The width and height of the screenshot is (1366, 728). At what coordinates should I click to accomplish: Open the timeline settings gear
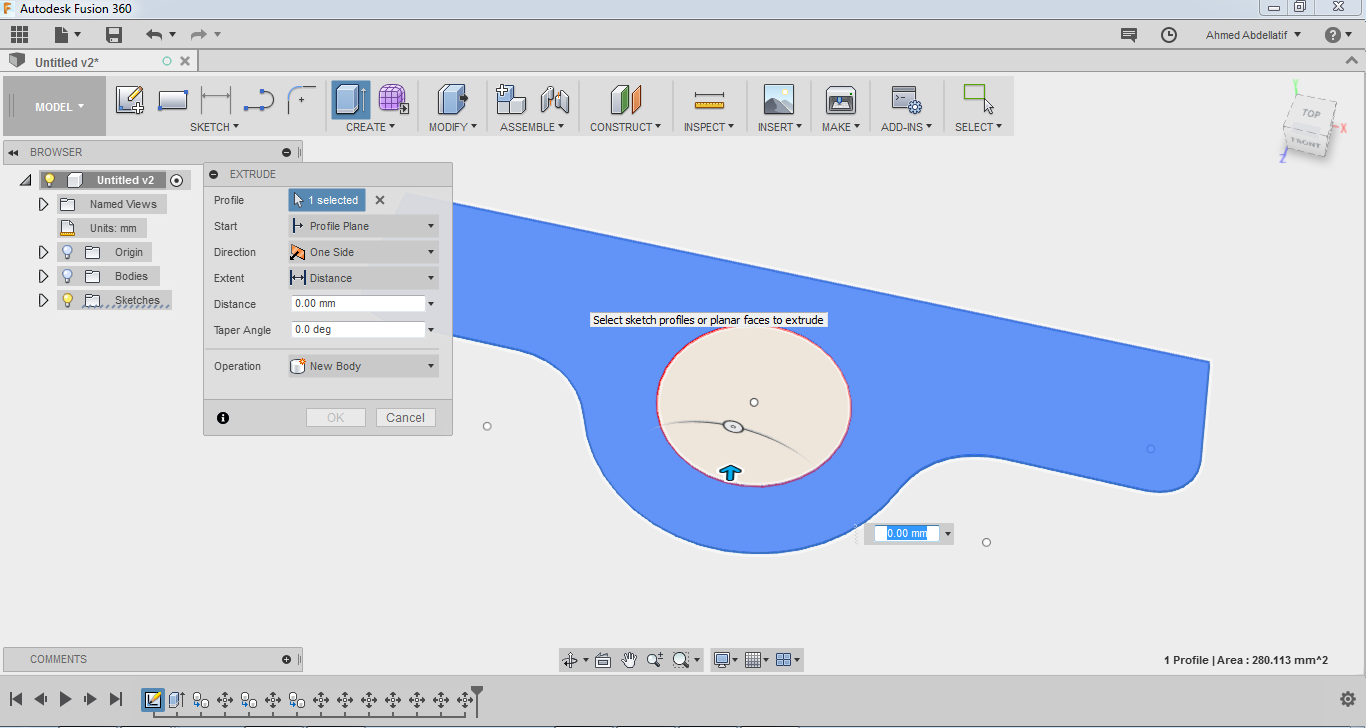[x=1347, y=699]
